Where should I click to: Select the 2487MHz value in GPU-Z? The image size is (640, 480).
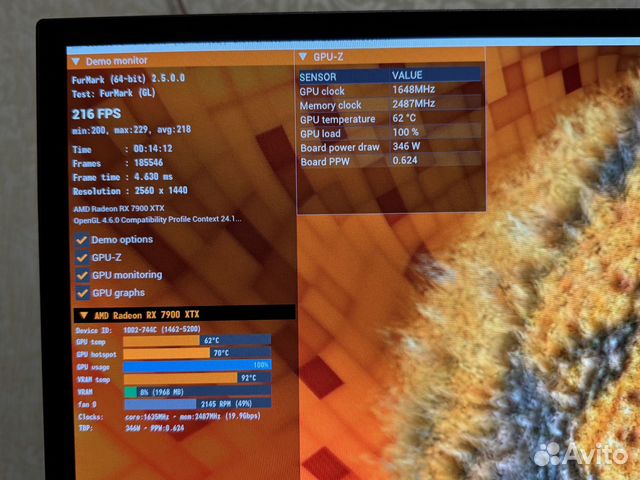point(413,104)
